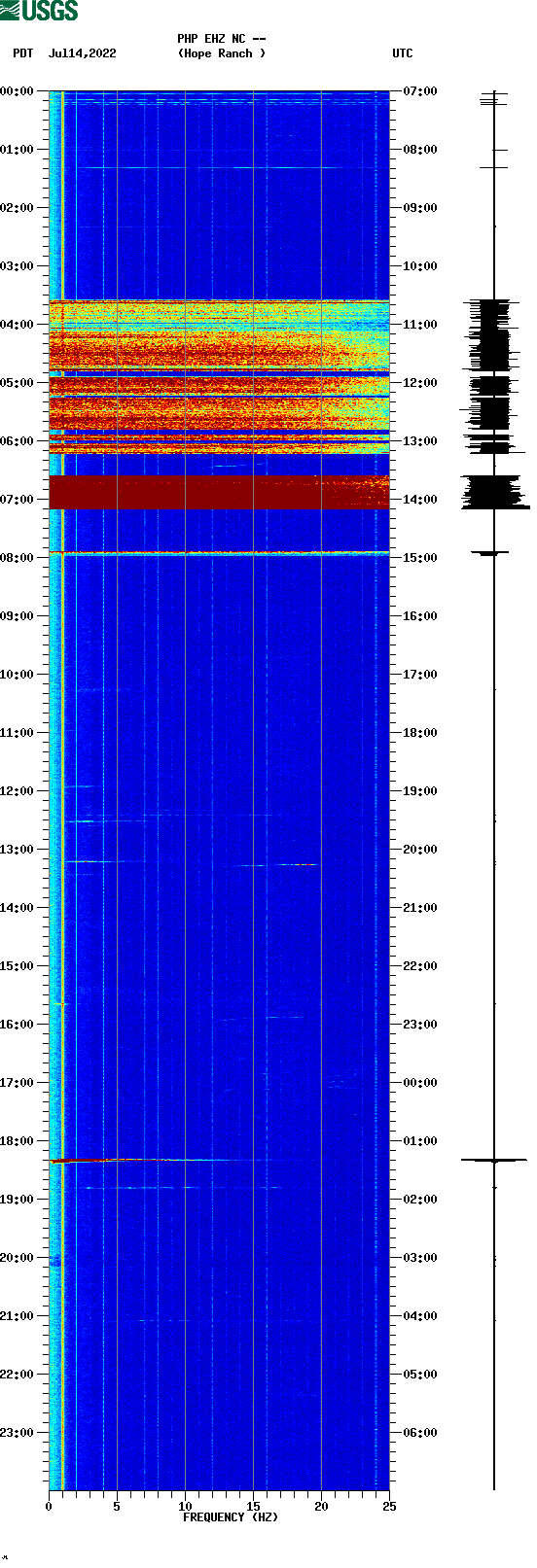
Task: Click the UTC axis label "17:00"
Action: [420, 675]
